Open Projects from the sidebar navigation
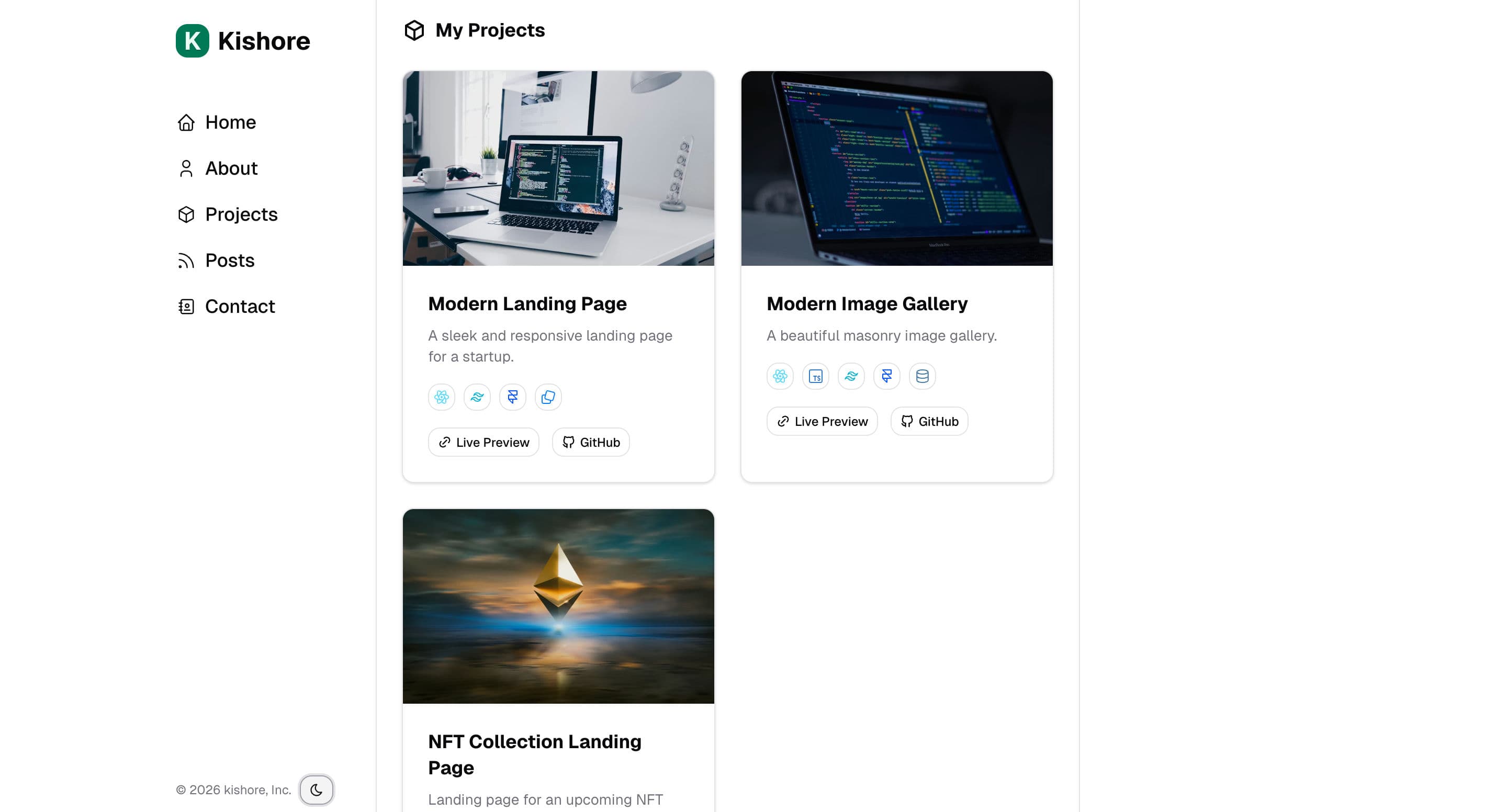 [x=241, y=214]
